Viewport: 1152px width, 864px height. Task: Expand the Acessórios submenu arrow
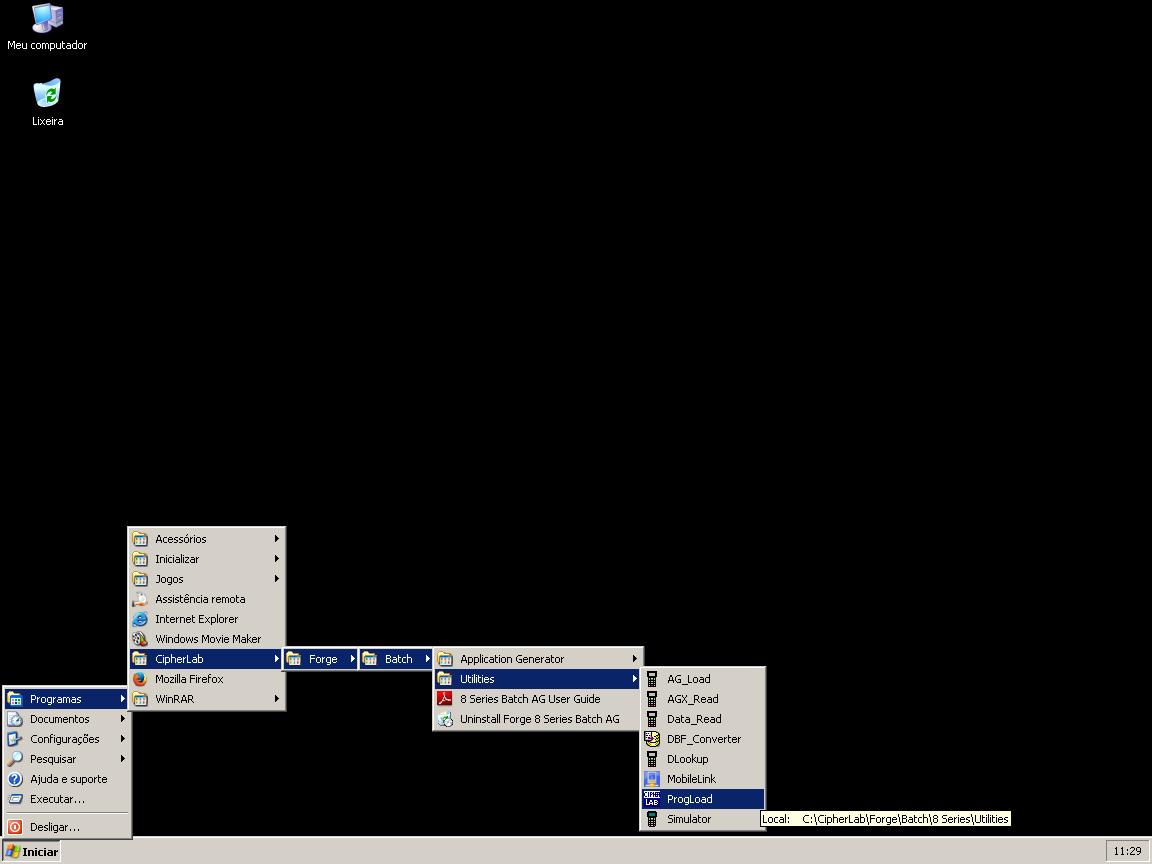click(x=276, y=539)
